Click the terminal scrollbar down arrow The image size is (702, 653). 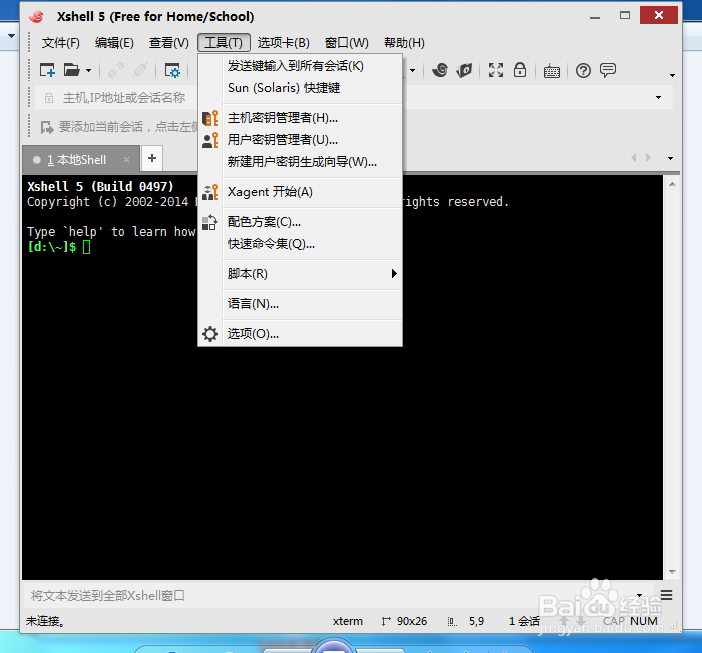coord(672,572)
